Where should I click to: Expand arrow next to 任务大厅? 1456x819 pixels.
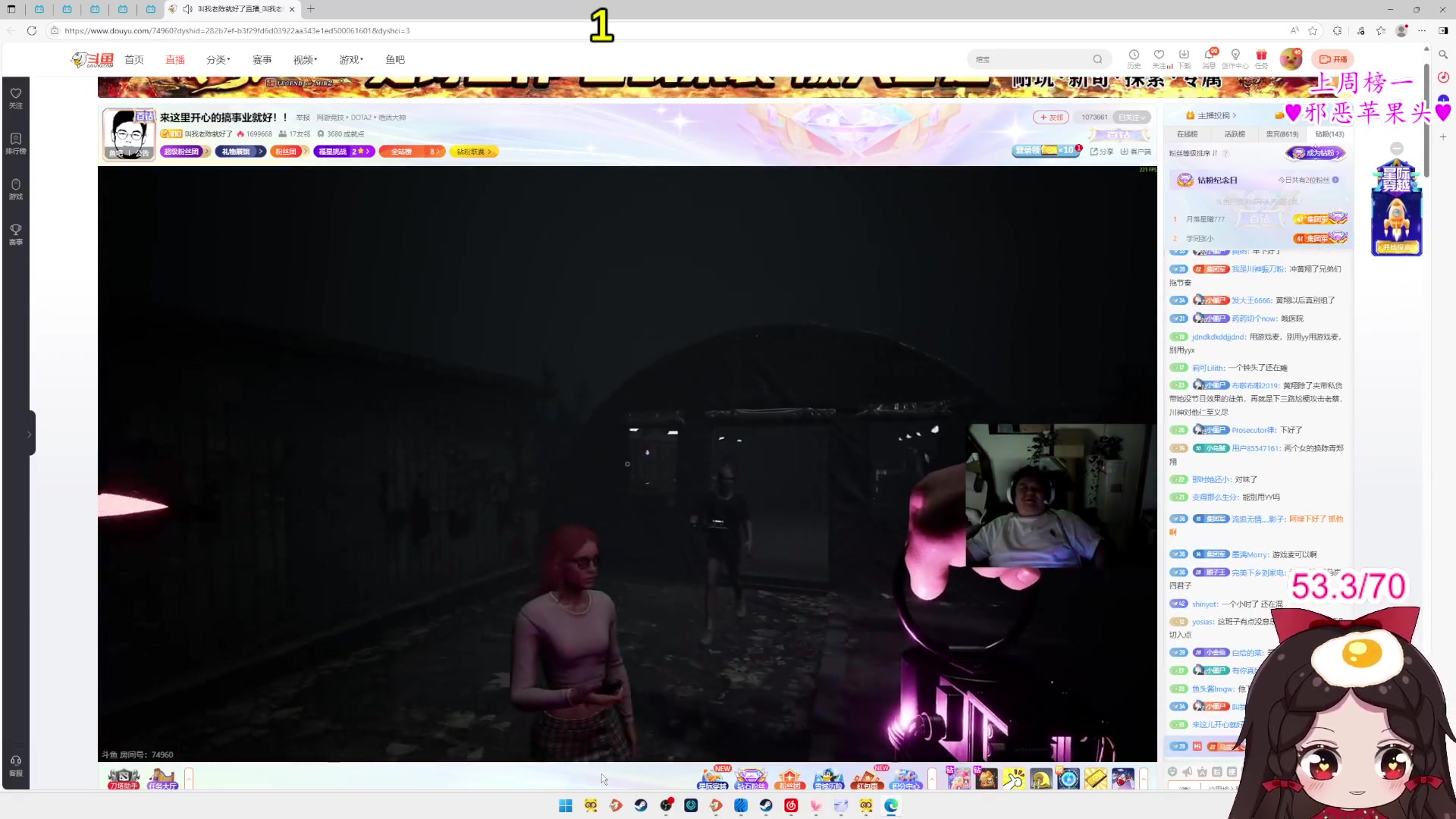click(189, 778)
